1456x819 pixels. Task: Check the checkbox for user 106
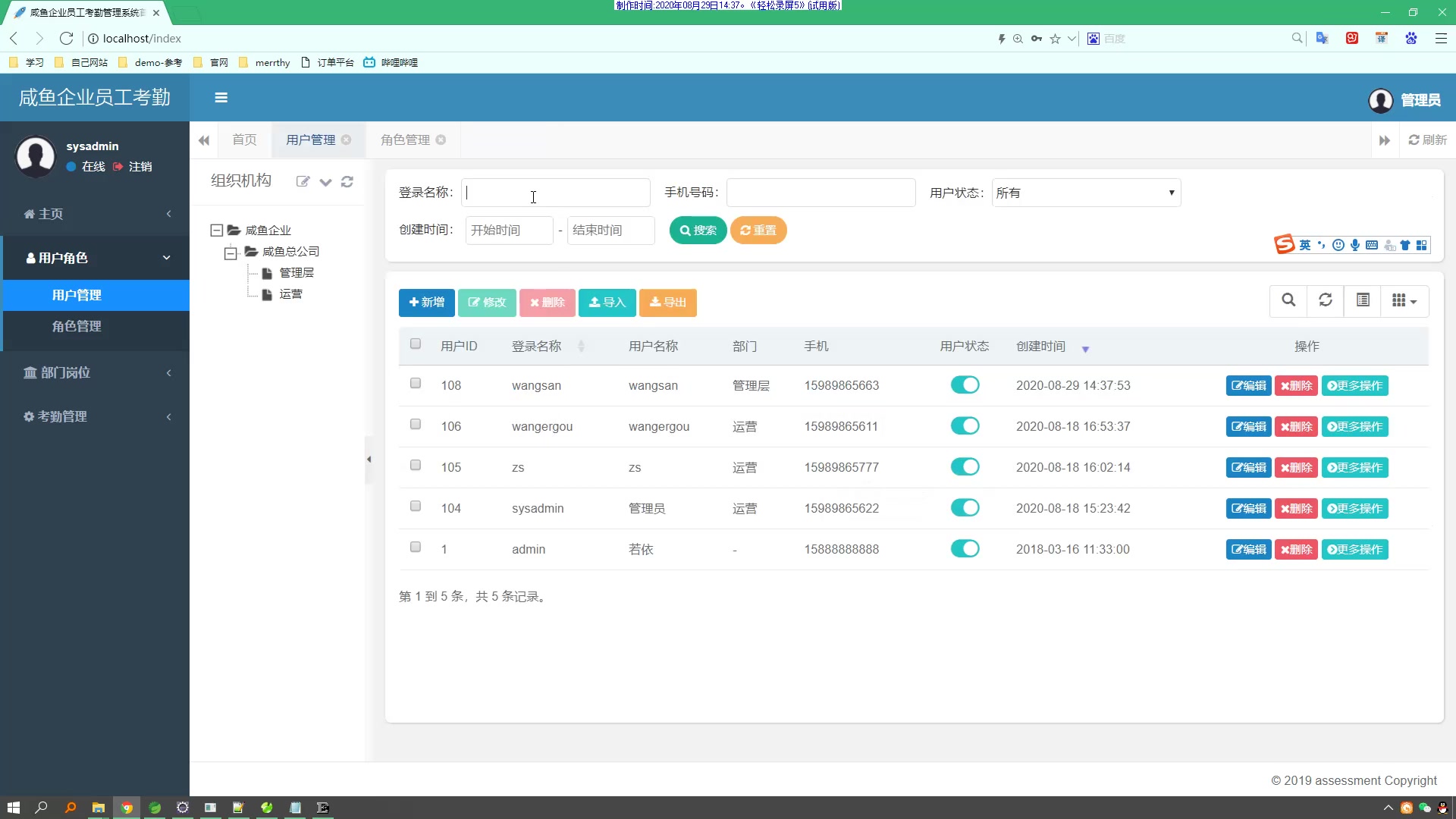click(x=416, y=425)
